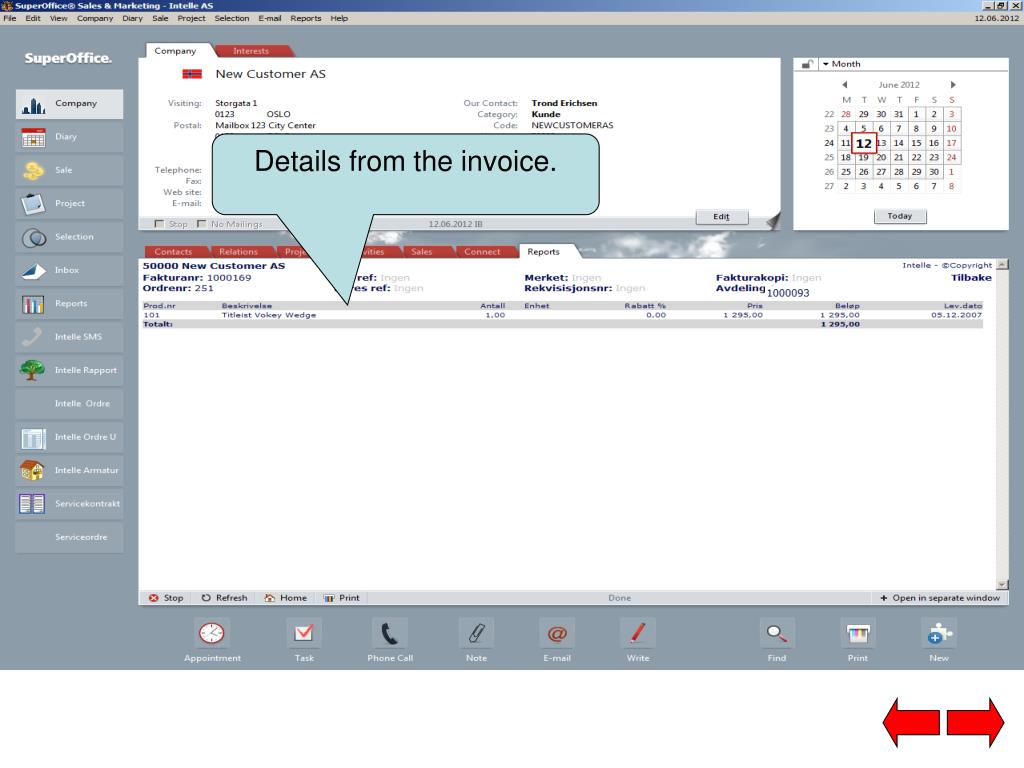Toggle the calendar lock icon
The height and width of the screenshot is (768, 1024).
807,64
